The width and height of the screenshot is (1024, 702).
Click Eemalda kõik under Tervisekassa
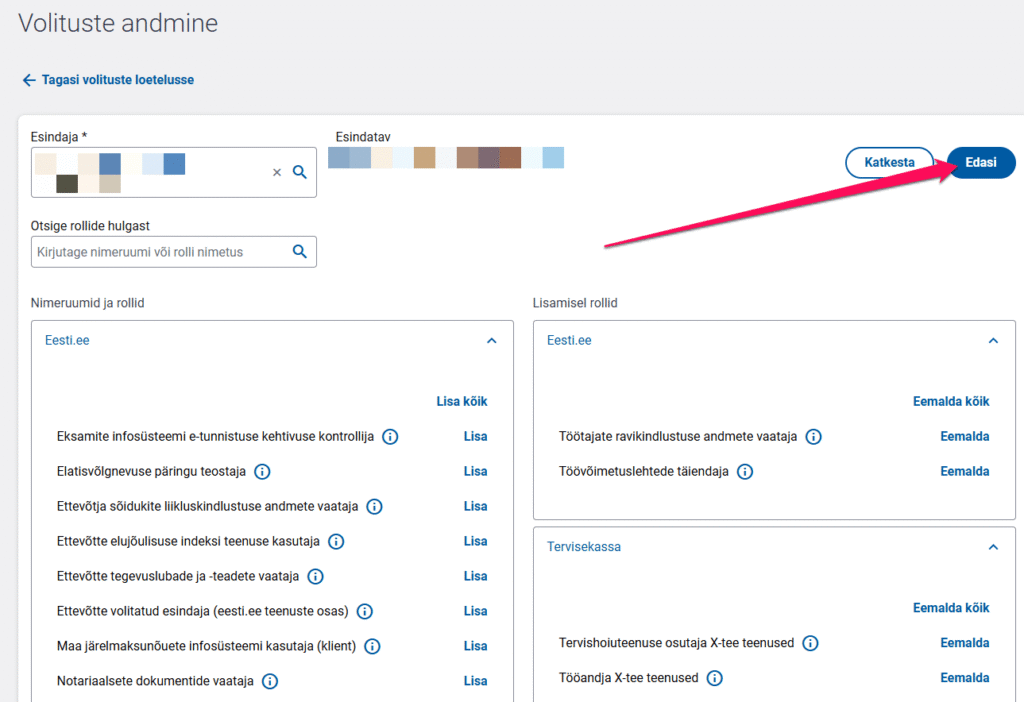[951, 608]
